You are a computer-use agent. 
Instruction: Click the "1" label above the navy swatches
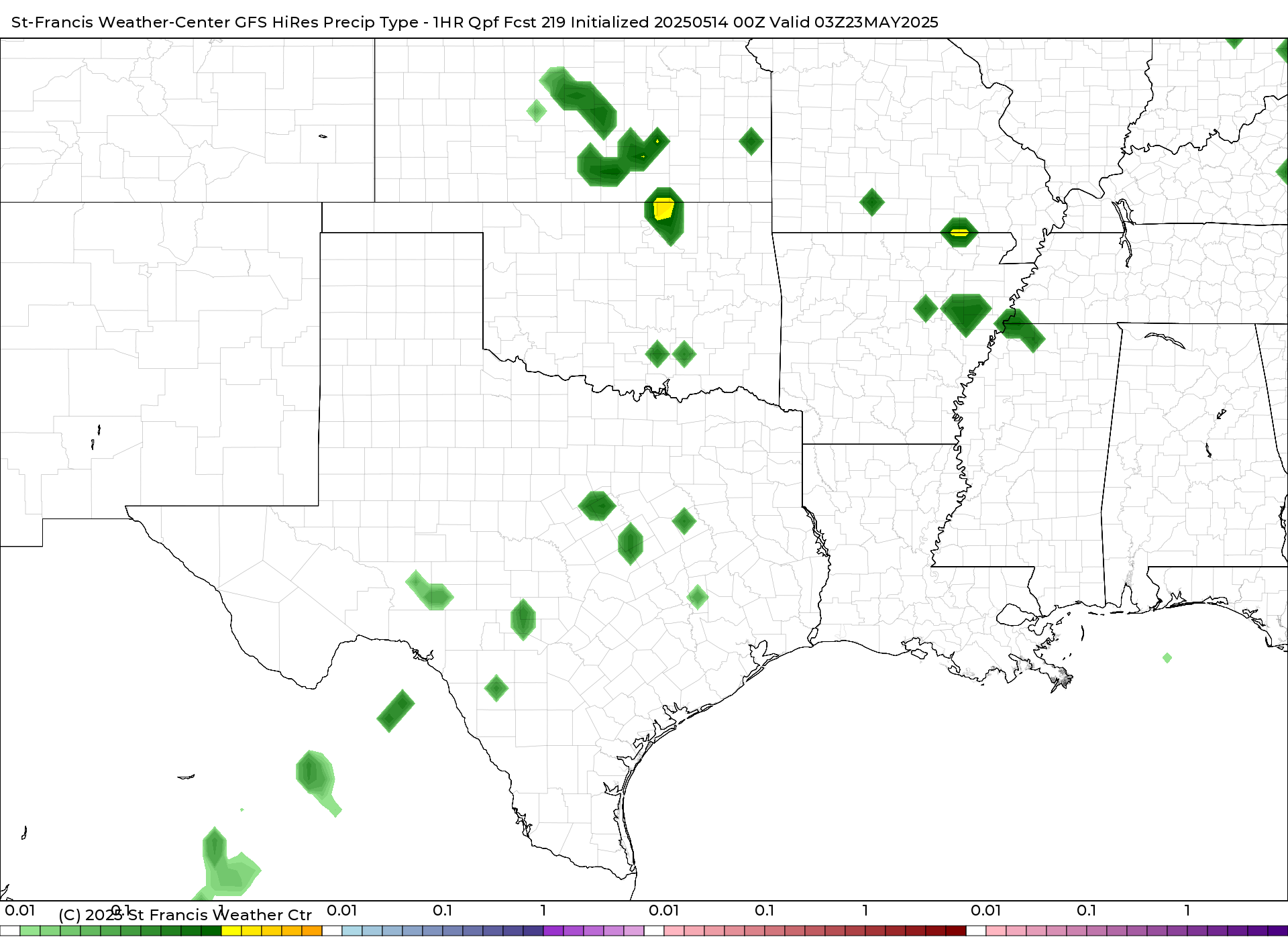click(543, 911)
